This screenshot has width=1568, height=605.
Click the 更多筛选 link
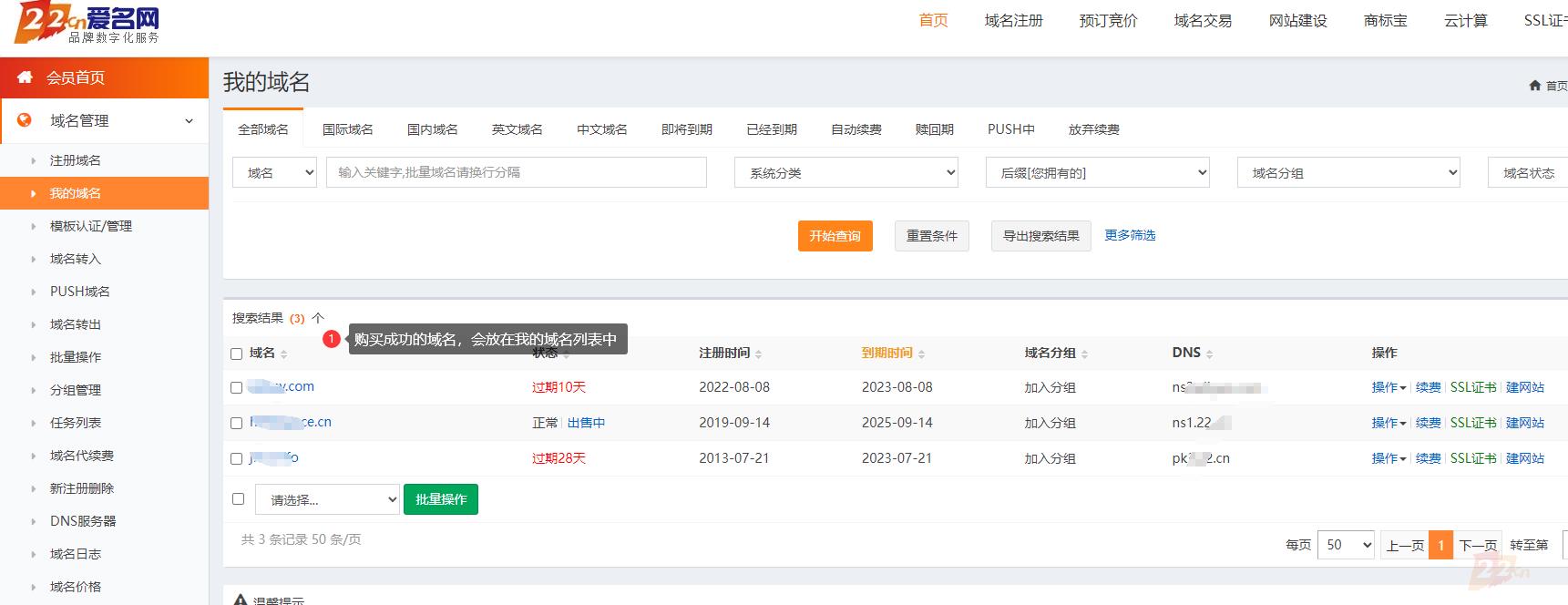coord(1130,235)
